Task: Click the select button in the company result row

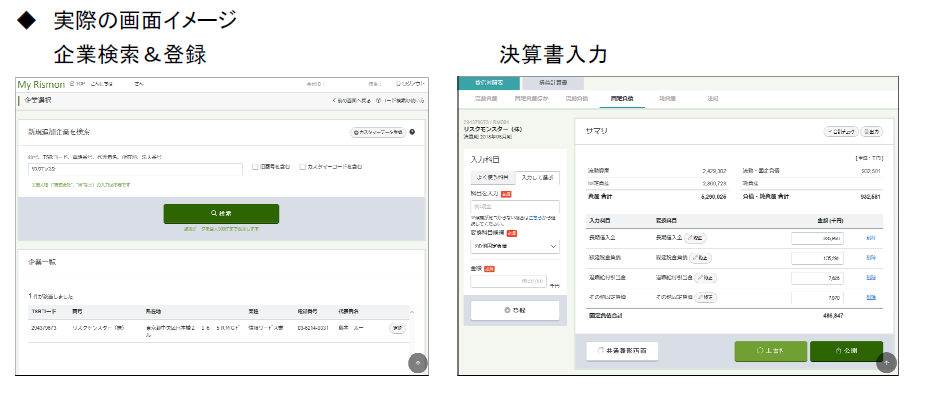Action: [397, 328]
